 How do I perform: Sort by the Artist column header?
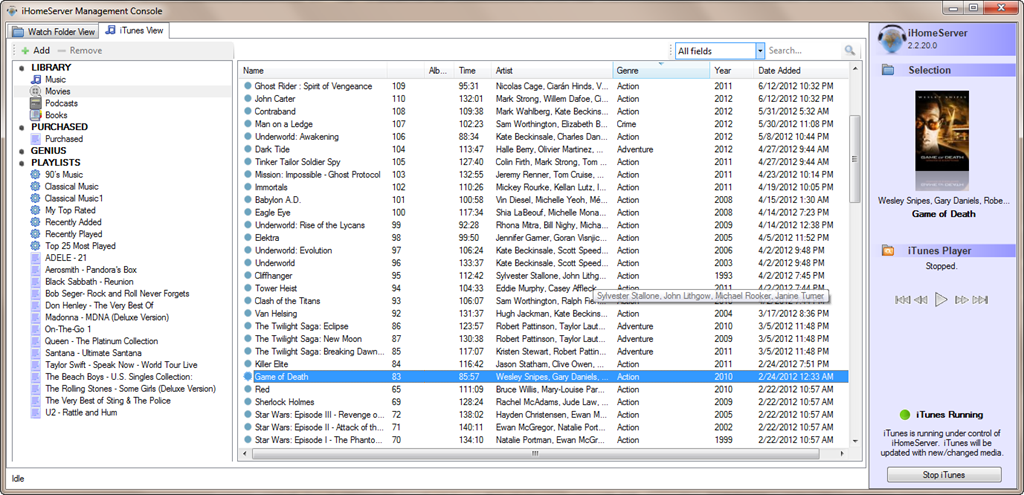point(552,70)
